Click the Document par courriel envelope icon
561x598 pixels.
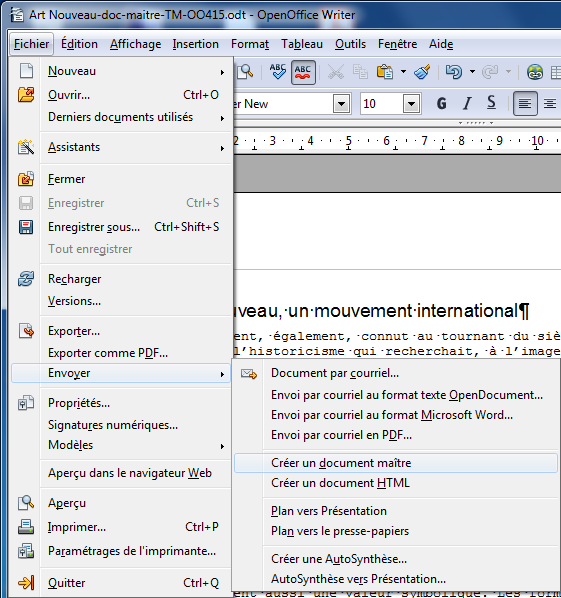tap(249, 374)
